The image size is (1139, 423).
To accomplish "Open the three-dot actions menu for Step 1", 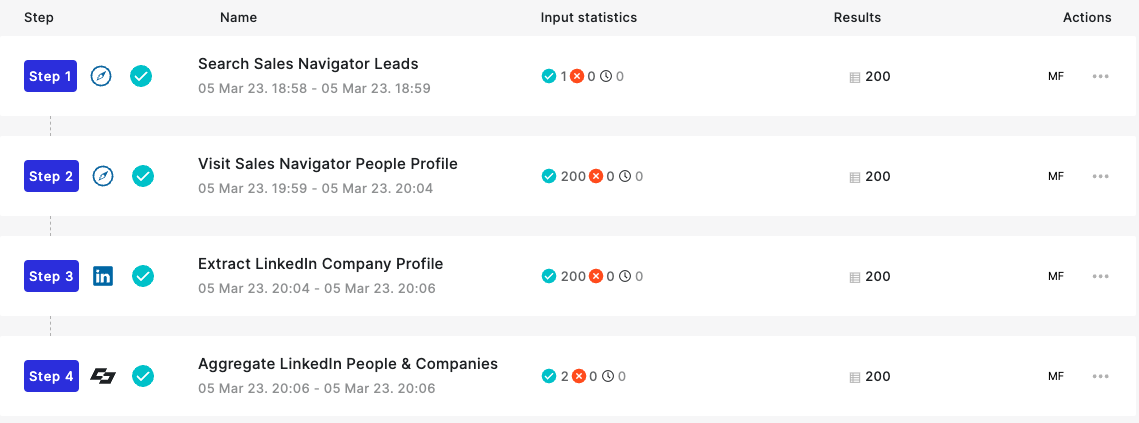I will click(x=1101, y=76).
